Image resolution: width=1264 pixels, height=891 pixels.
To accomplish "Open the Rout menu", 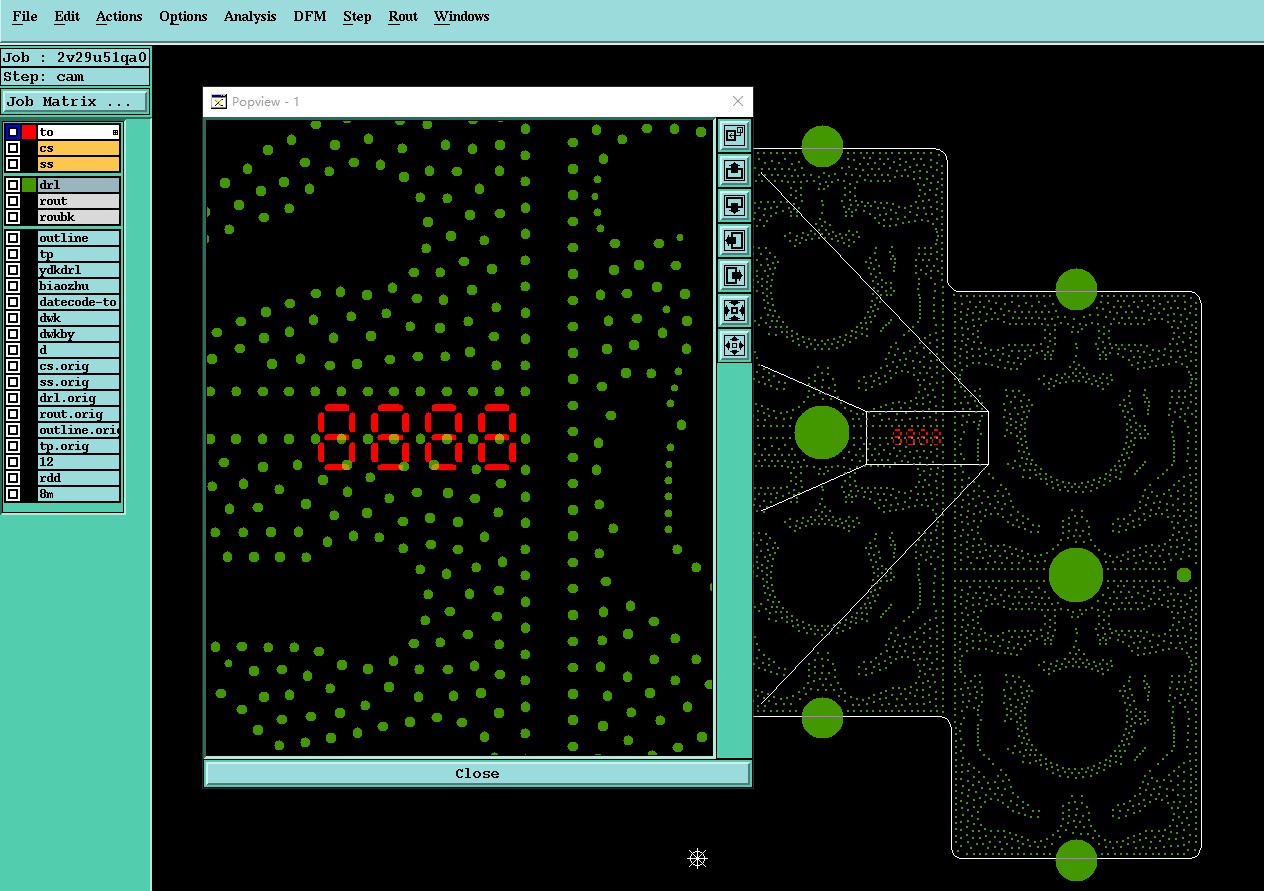I will 403,16.
